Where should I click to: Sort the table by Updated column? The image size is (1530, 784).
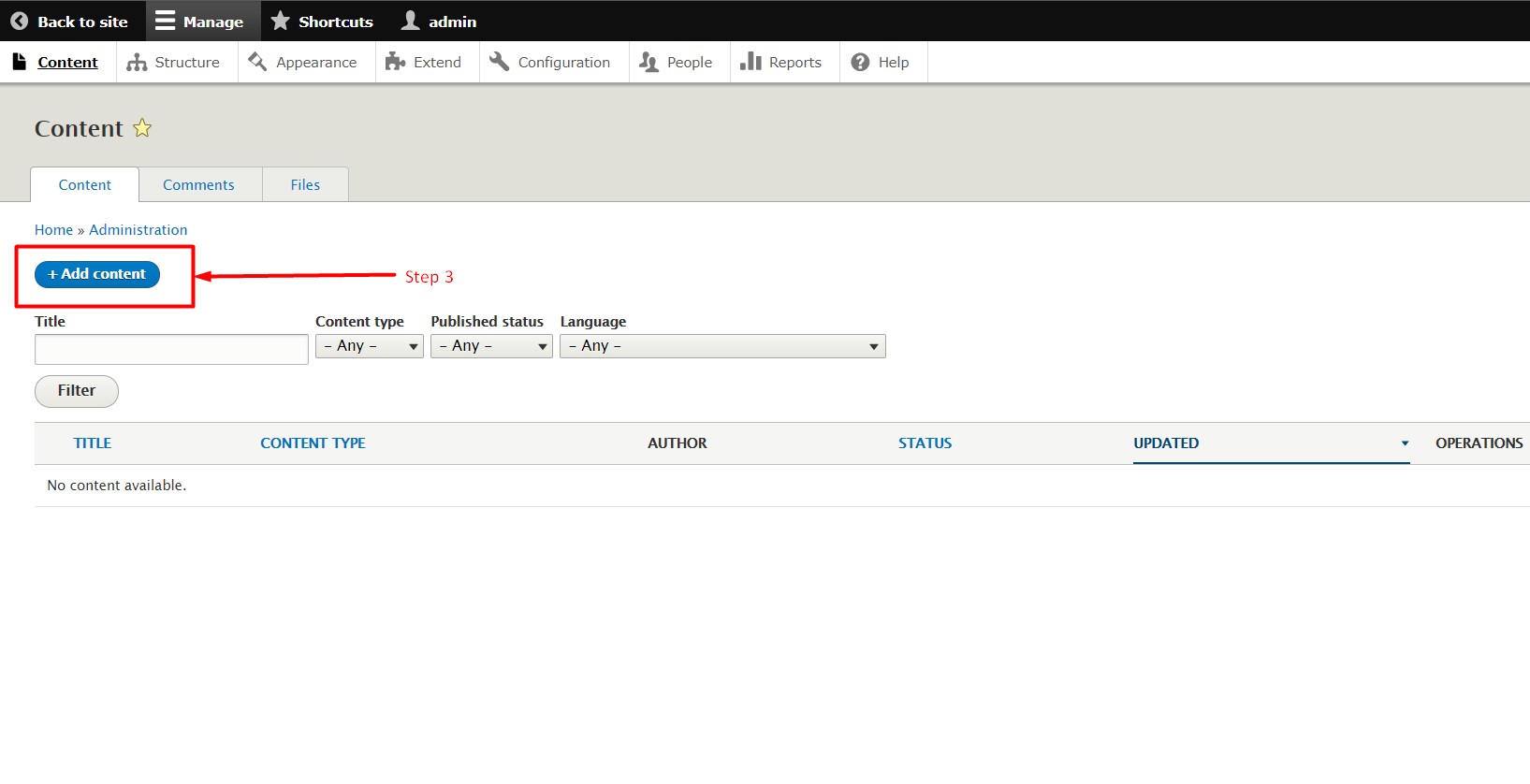click(x=1166, y=443)
